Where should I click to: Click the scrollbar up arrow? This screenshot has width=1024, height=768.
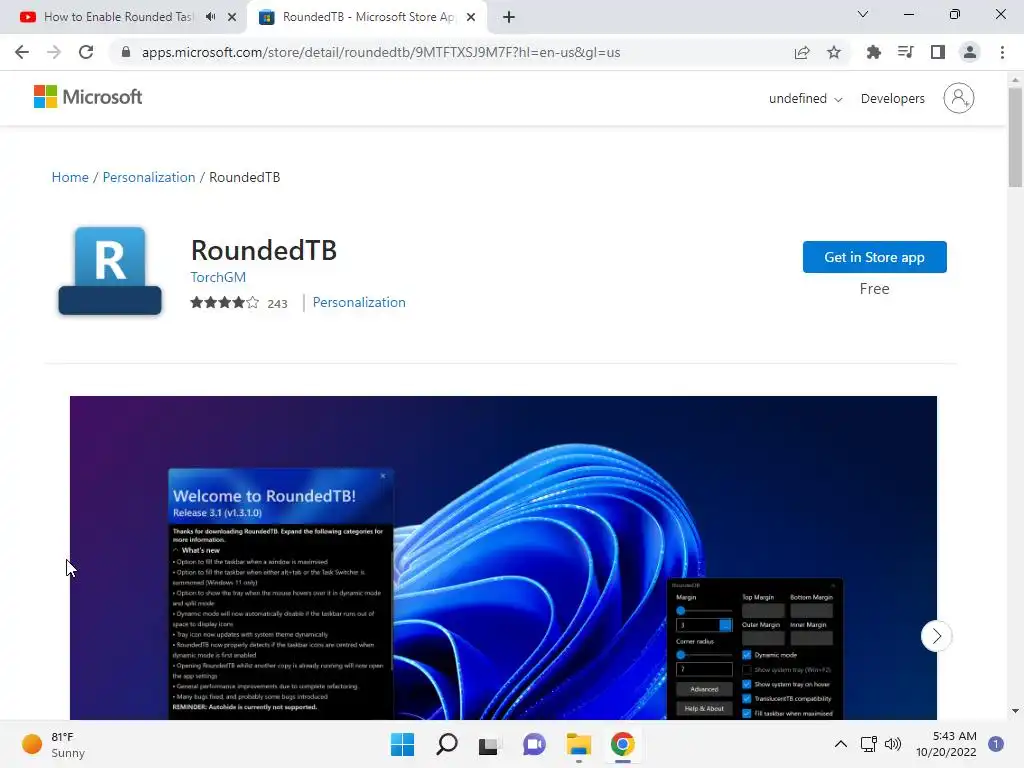(x=1015, y=80)
